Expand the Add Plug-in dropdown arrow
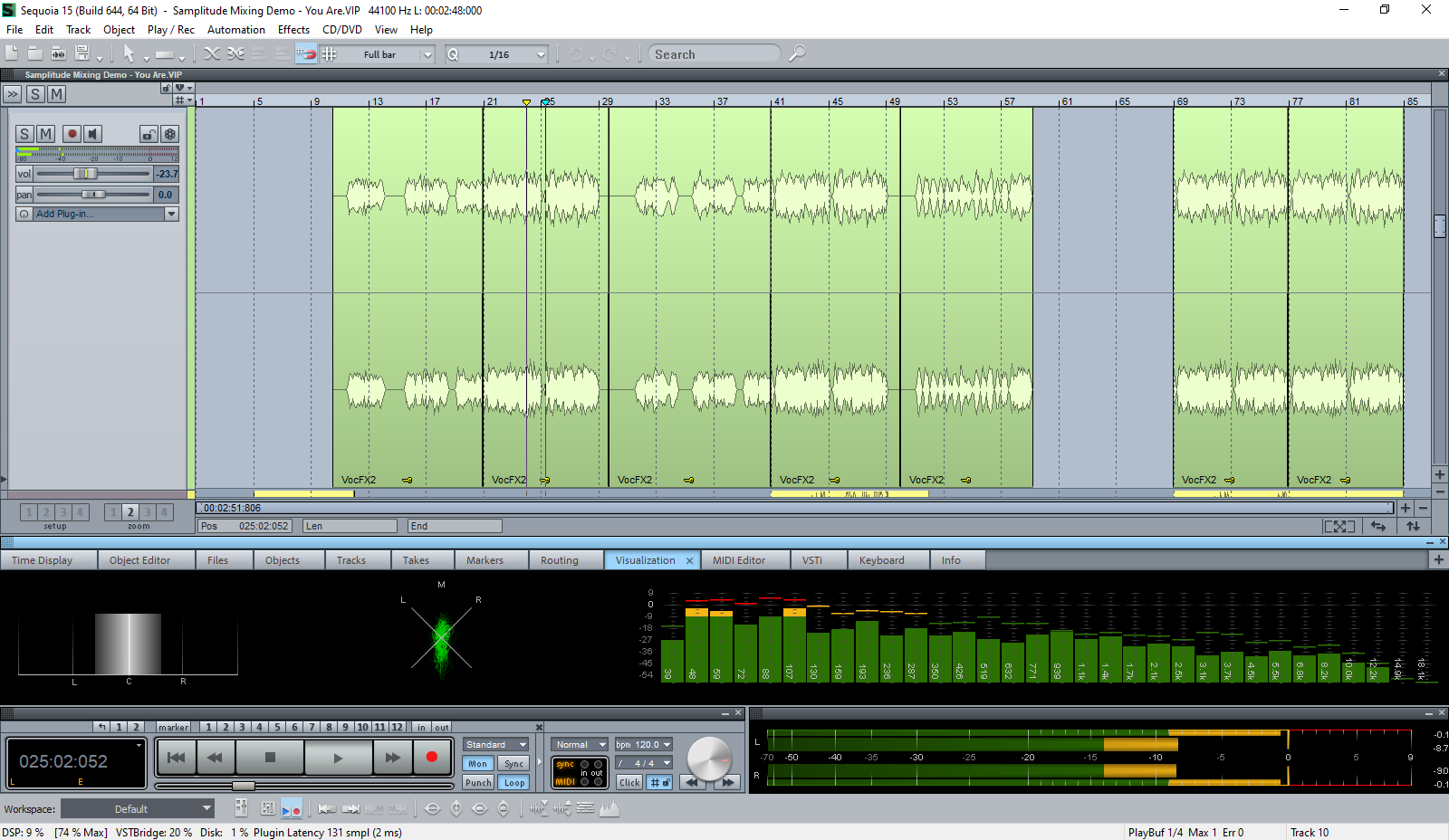1449x840 pixels. pyautogui.click(x=171, y=214)
